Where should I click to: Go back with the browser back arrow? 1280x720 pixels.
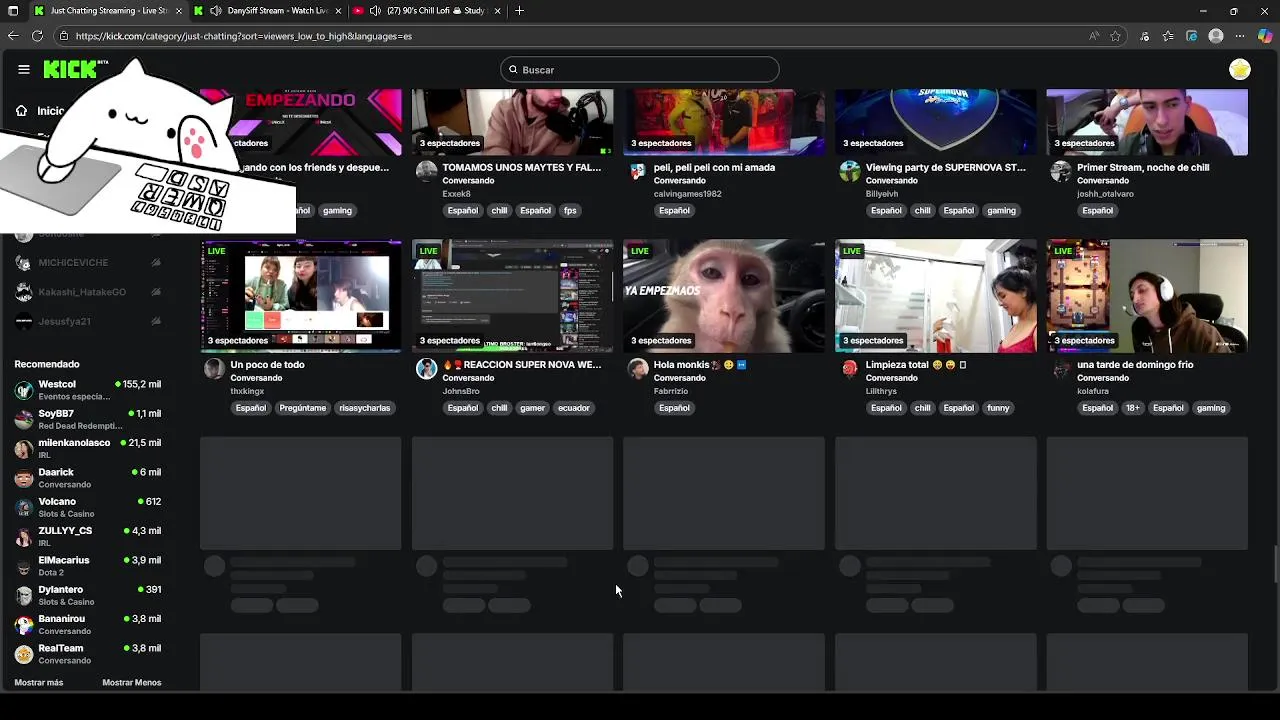[13, 36]
